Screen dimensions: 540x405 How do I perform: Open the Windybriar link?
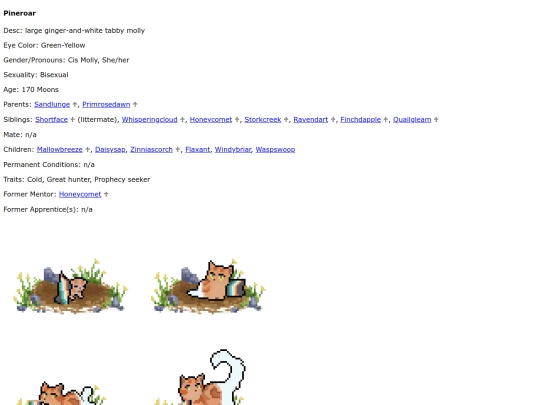point(233,149)
